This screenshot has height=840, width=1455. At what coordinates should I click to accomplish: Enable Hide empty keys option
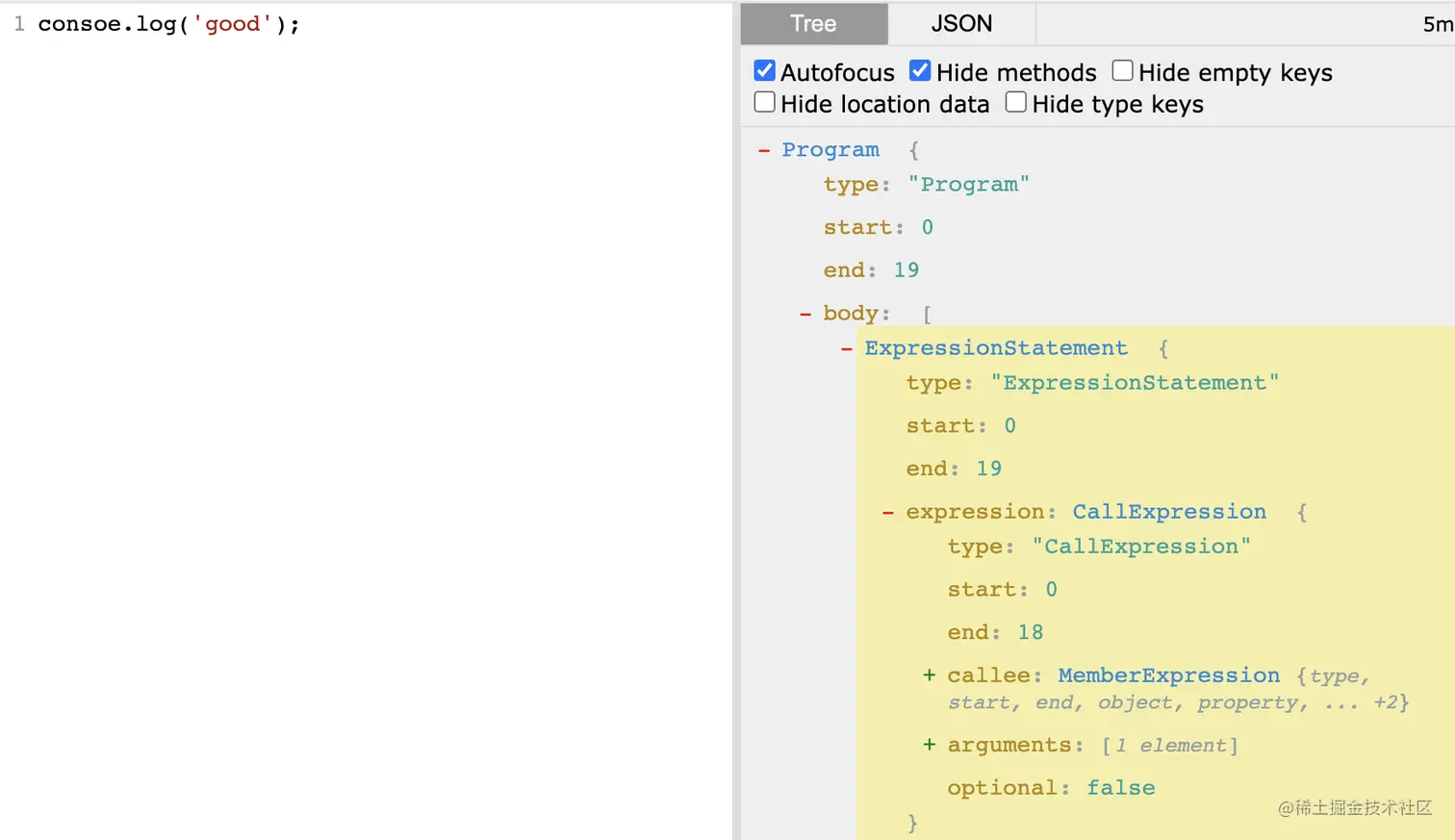1122,71
